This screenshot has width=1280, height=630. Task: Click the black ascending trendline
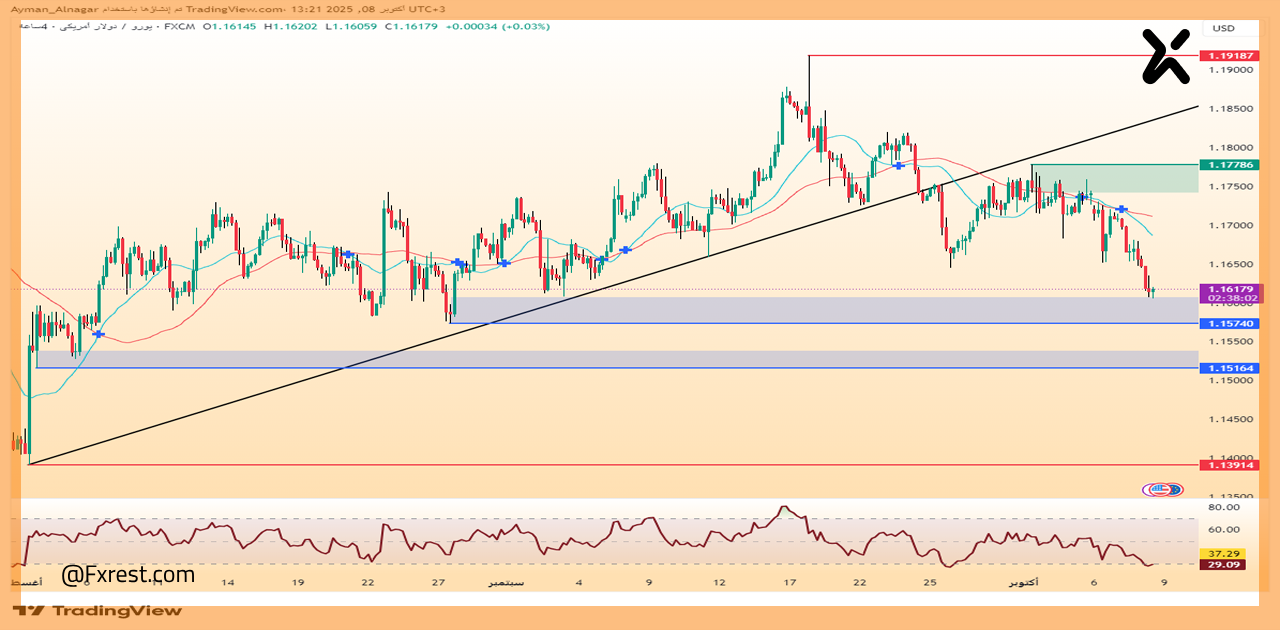click(600, 285)
